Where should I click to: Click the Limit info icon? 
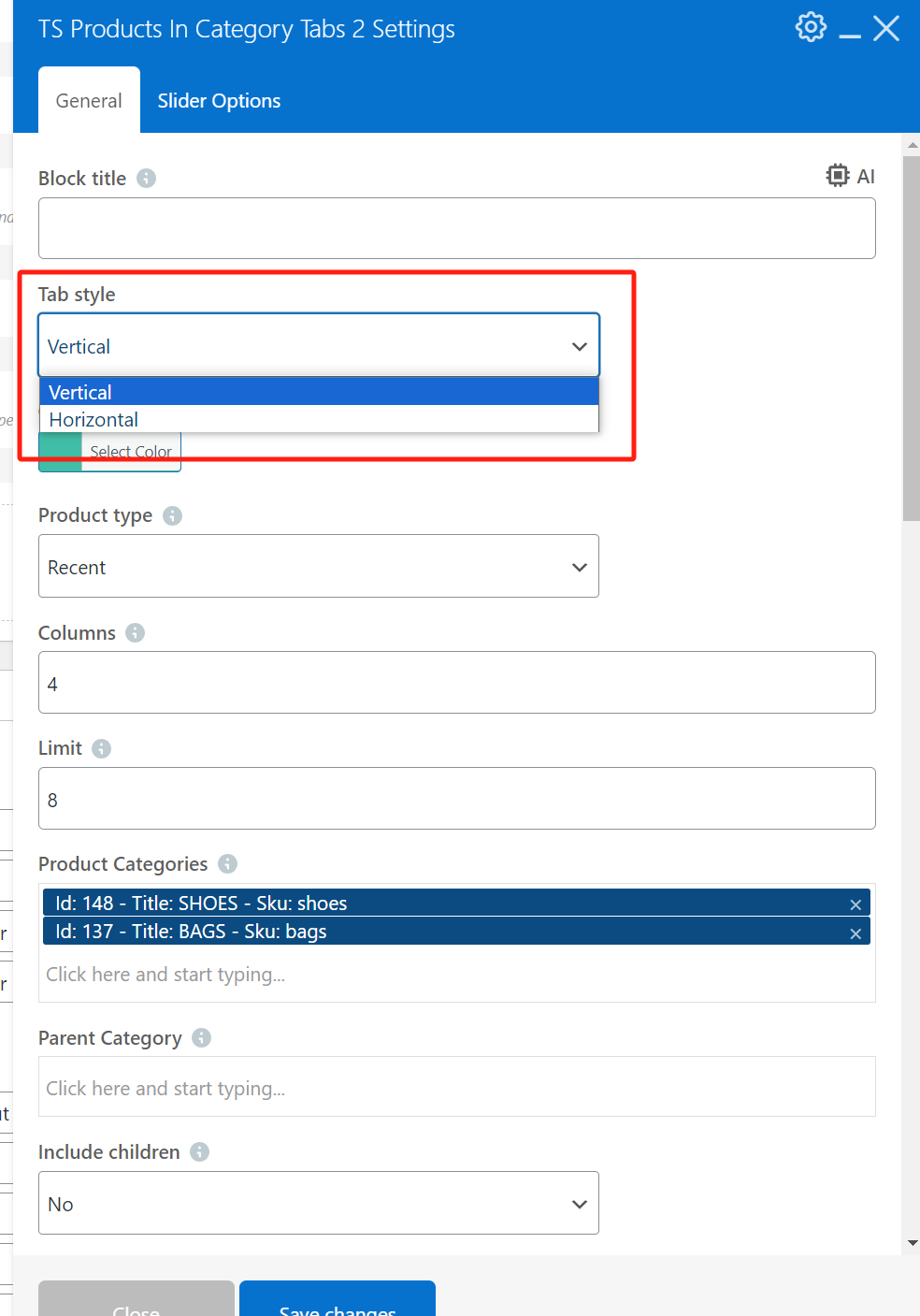101,748
